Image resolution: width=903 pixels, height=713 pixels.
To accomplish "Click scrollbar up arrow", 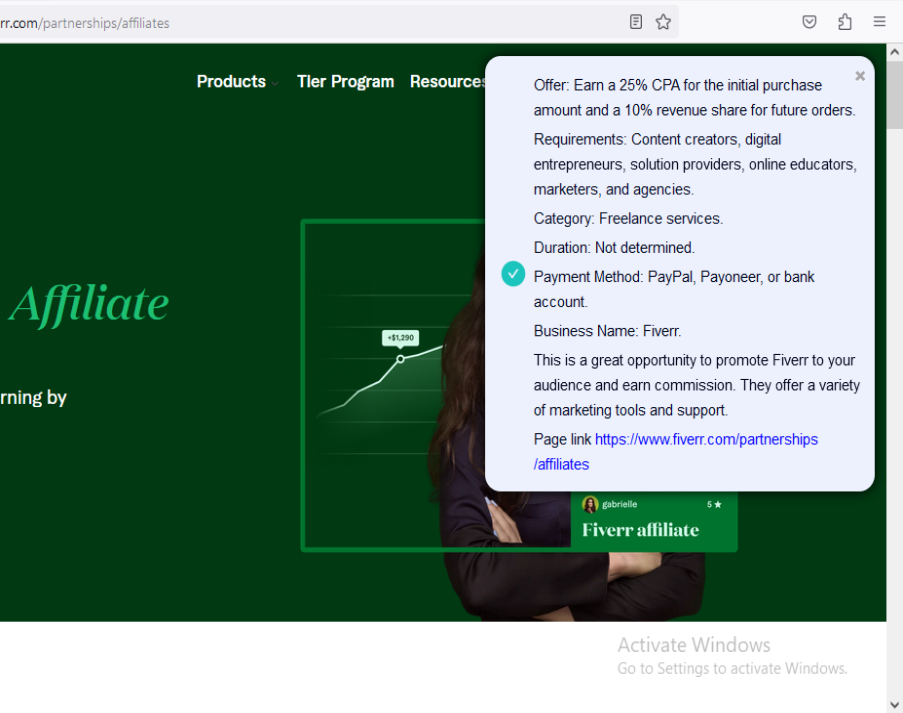I will [894, 52].
